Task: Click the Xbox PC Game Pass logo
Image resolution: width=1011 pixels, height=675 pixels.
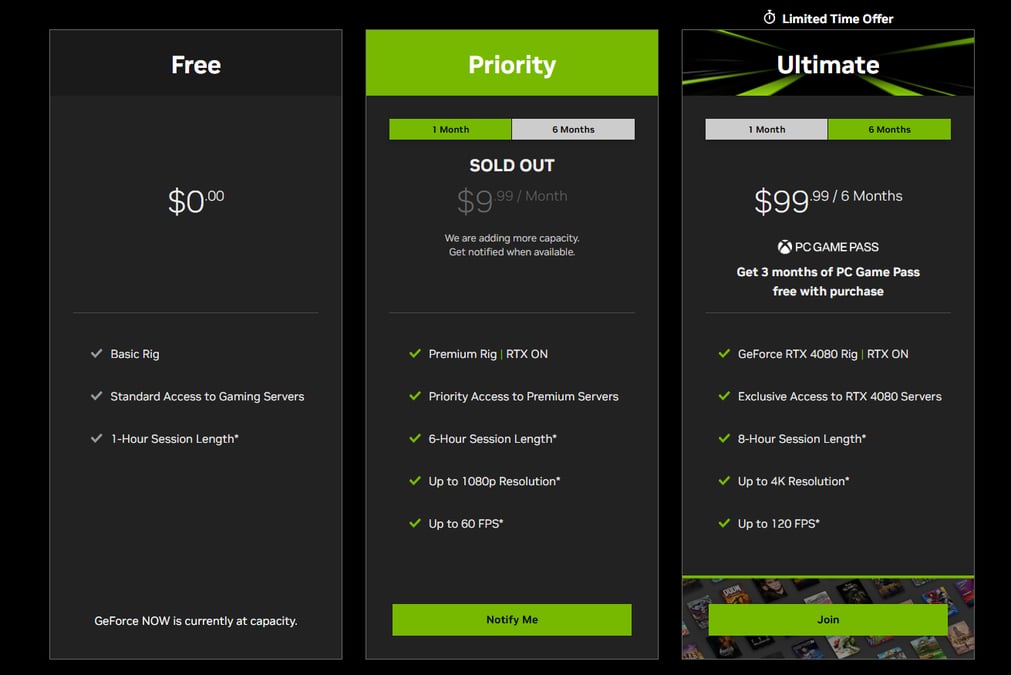Action: [x=828, y=247]
